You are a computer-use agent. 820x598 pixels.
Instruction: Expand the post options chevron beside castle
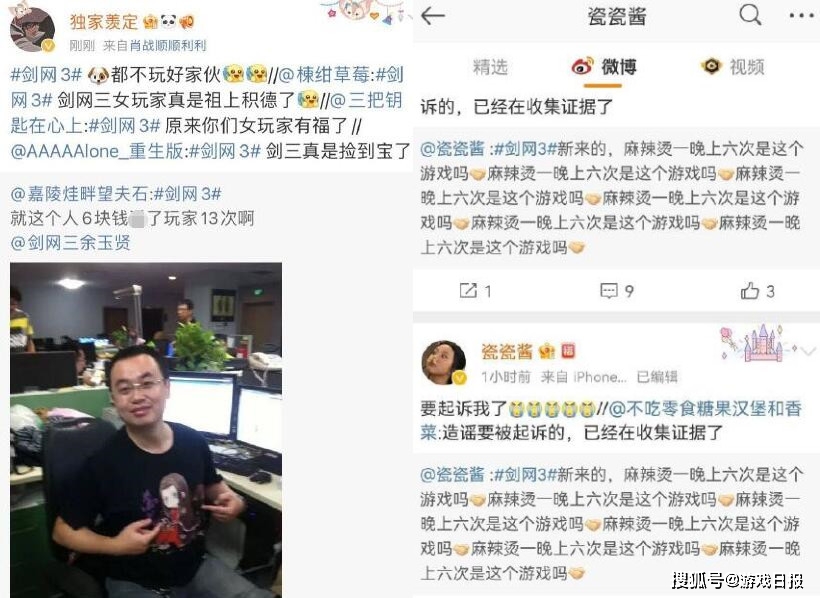[808, 351]
